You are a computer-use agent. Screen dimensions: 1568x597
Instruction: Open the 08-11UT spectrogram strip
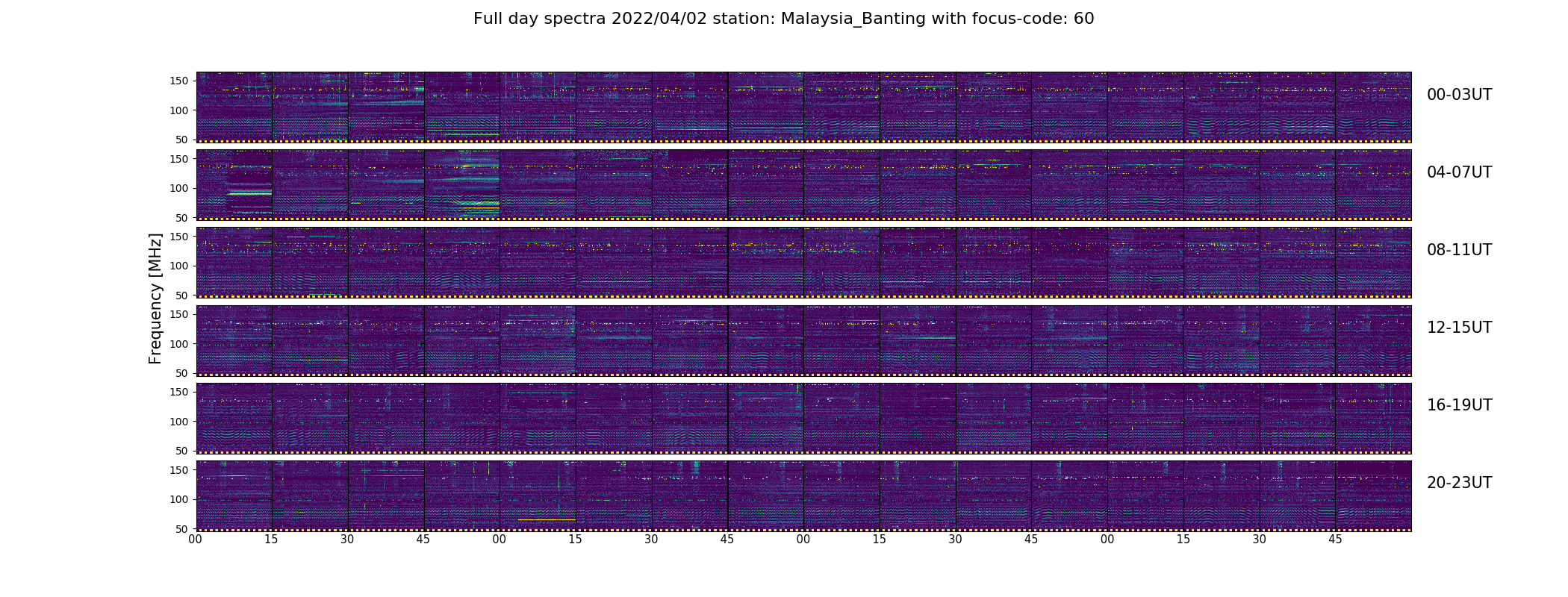pos(803,262)
